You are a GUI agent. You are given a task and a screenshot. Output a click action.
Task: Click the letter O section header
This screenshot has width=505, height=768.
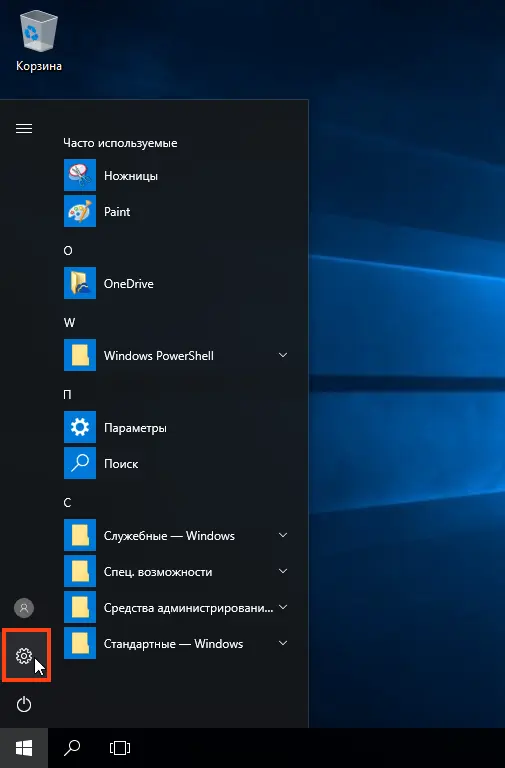(x=68, y=251)
